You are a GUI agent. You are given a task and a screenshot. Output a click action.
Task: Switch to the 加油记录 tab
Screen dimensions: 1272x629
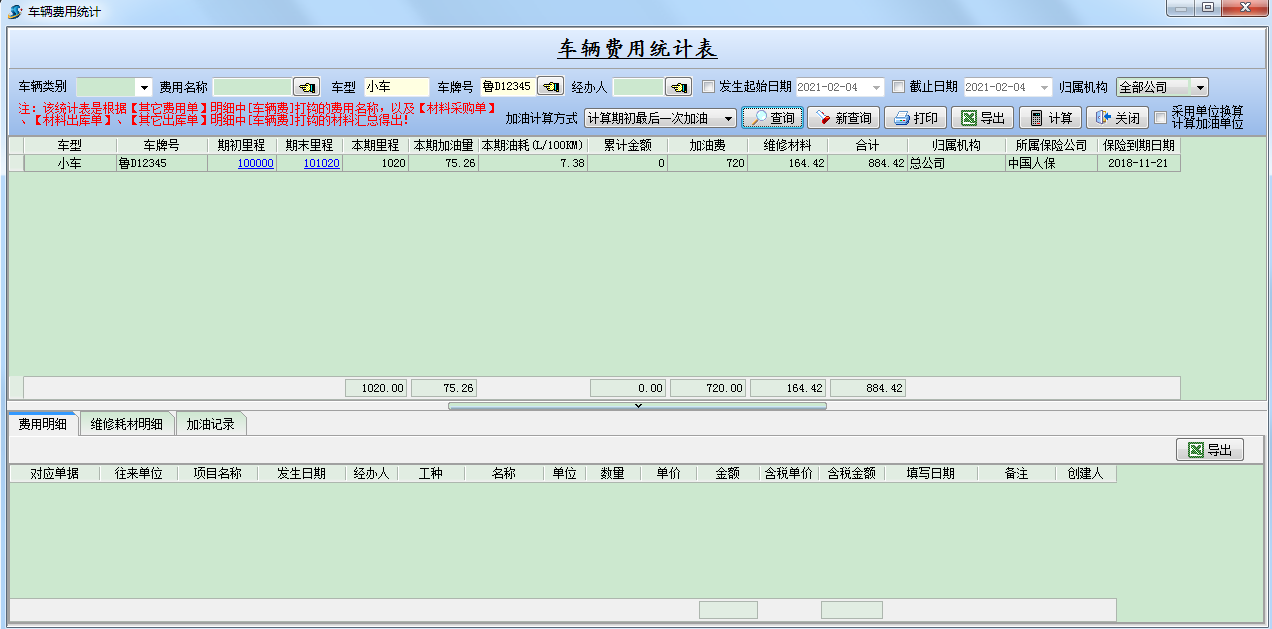tap(210, 424)
